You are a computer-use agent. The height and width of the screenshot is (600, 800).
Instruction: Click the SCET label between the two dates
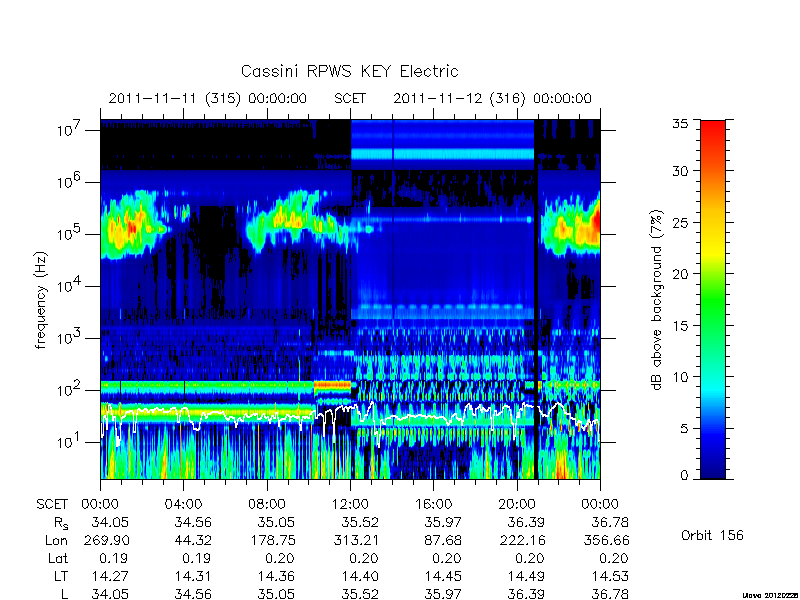click(x=350, y=98)
